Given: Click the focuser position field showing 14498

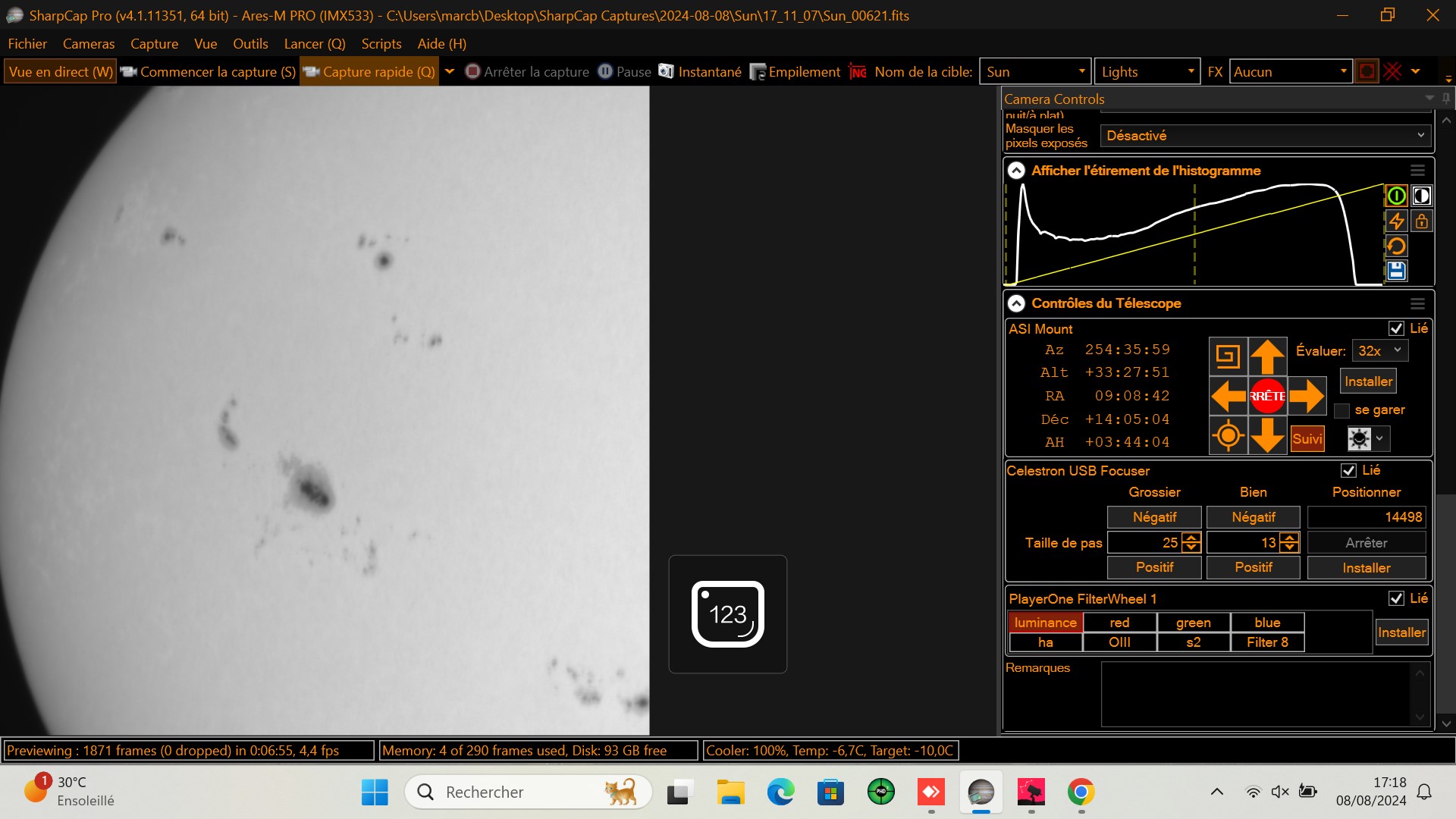Looking at the screenshot, I should (1367, 517).
